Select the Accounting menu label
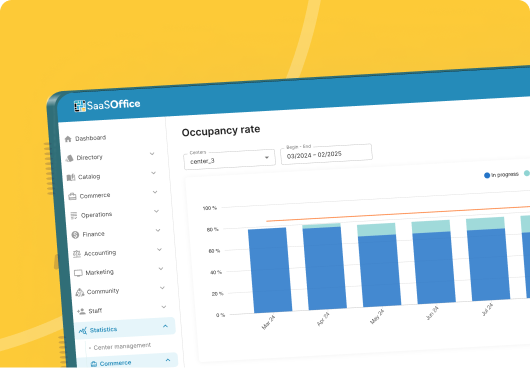This screenshot has width=530, height=368. tap(100, 253)
